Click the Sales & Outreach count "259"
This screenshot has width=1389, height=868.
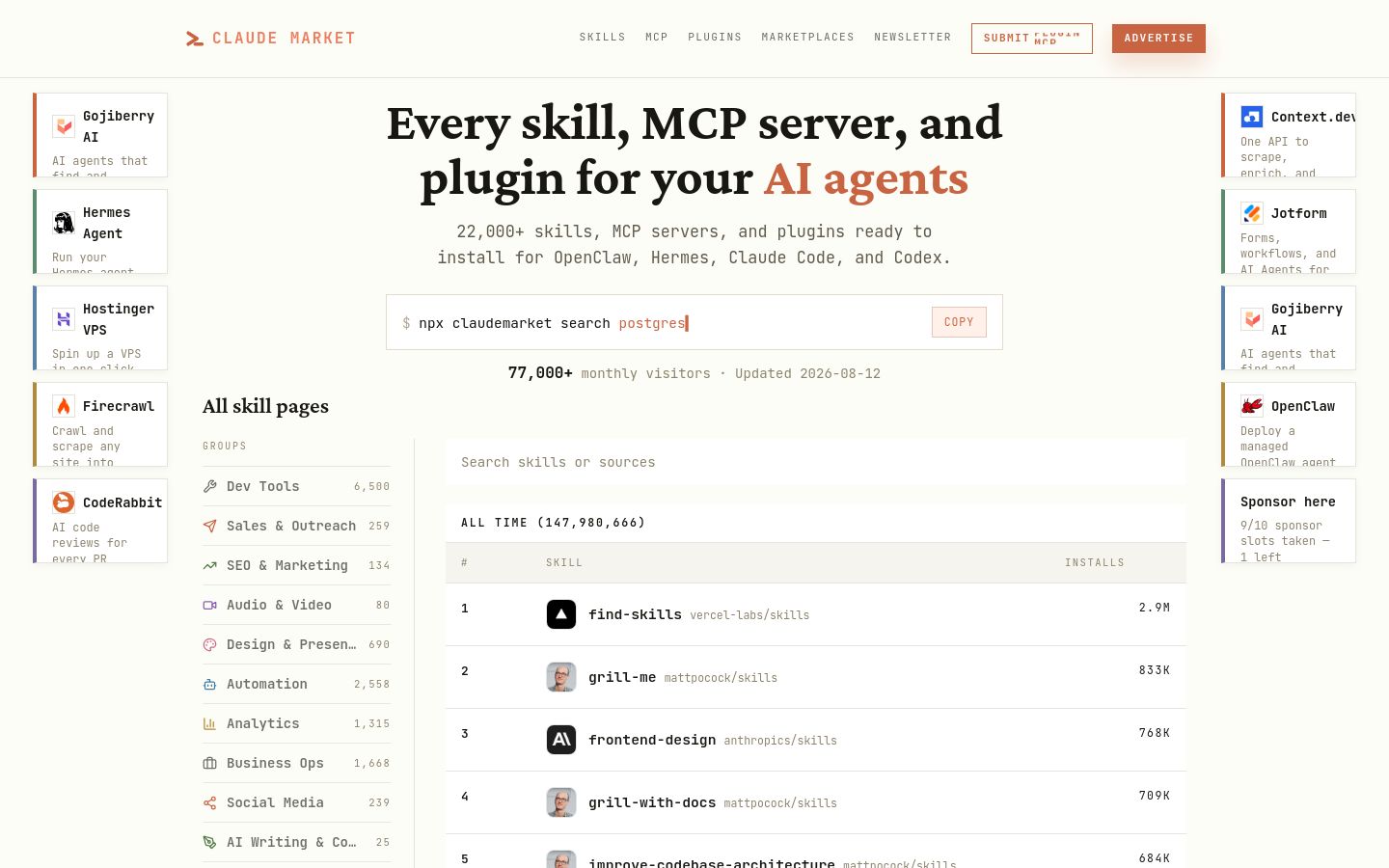[379, 527]
